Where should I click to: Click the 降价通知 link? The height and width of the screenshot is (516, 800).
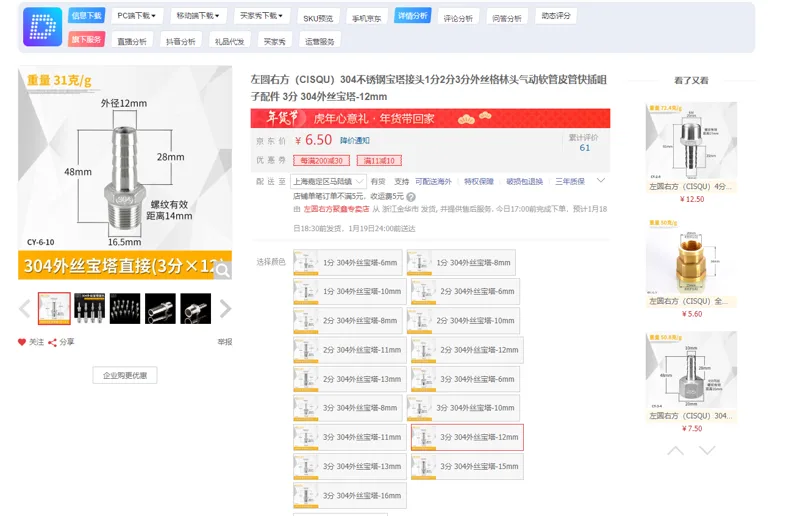click(355, 140)
